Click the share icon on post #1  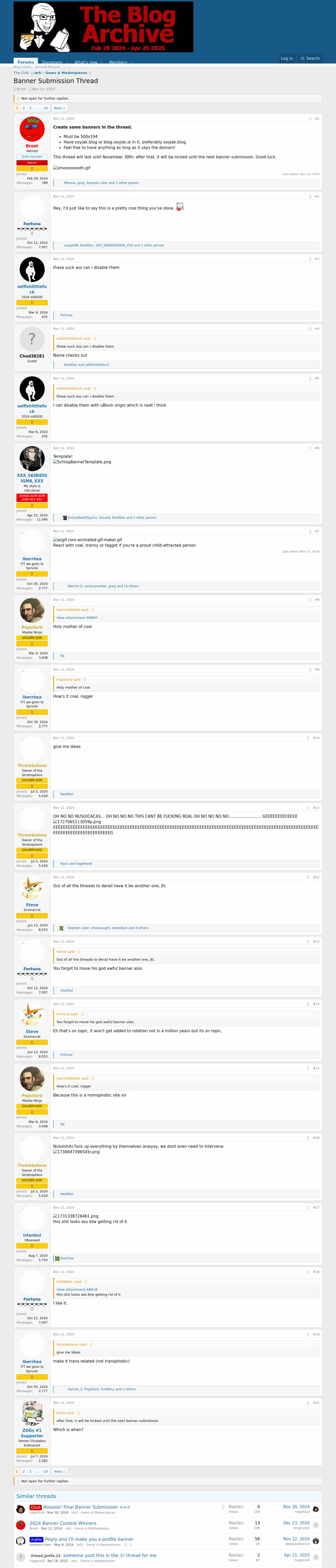pos(310,119)
